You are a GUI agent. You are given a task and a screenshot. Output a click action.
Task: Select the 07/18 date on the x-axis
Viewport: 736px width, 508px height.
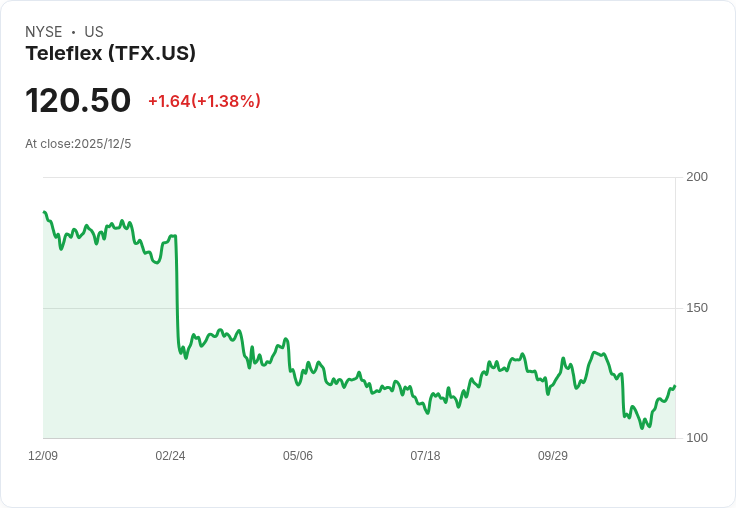coord(425,456)
